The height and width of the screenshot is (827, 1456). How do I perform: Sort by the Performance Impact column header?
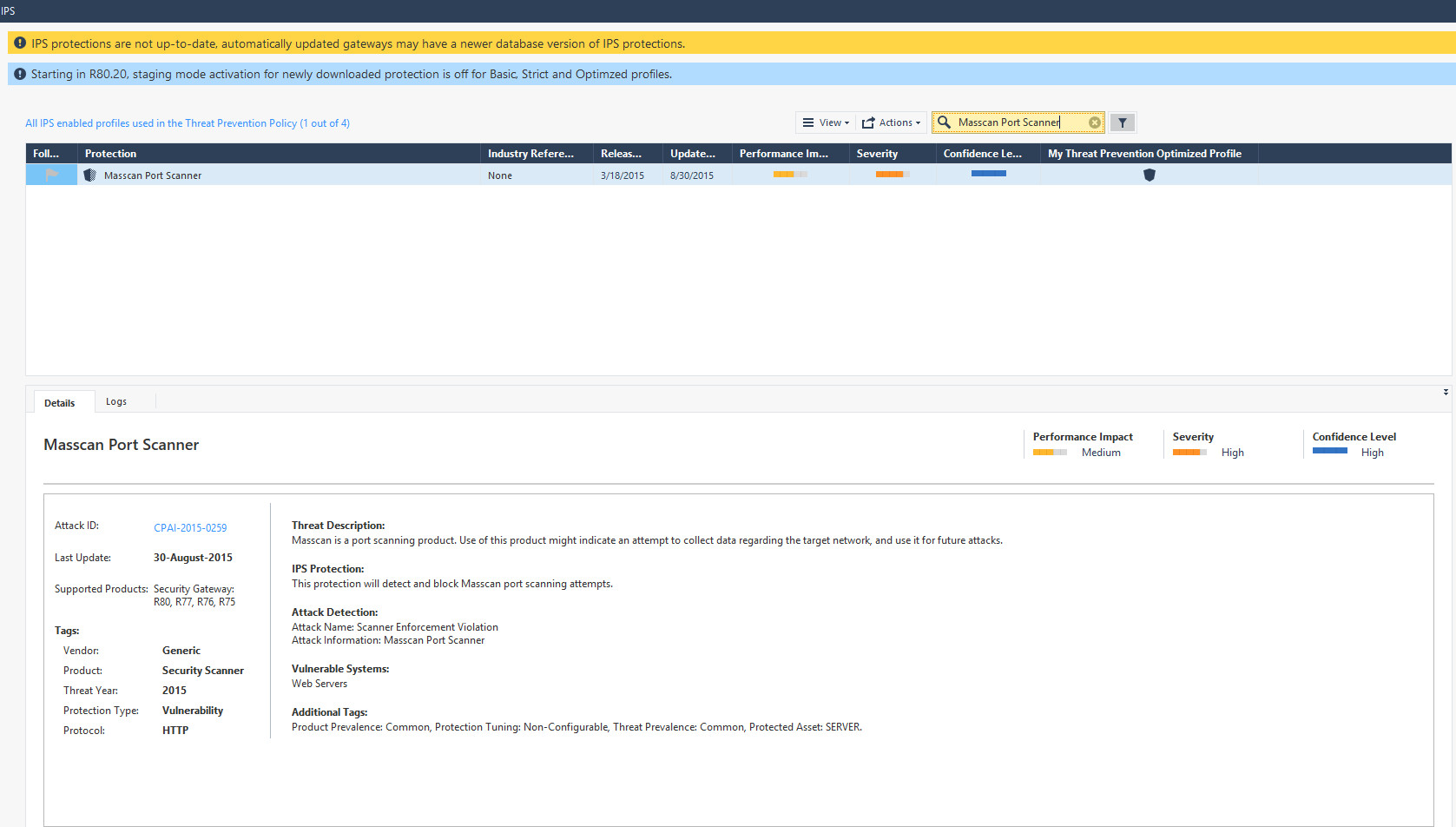pyautogui.click(x=790, y=153)
